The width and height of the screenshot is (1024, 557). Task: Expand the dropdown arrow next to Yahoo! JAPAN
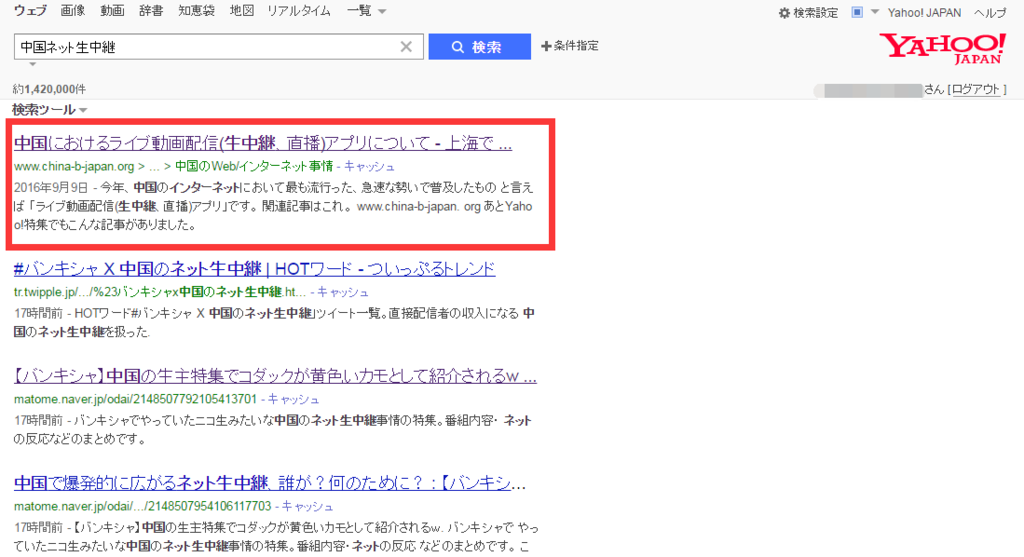point(875,12)
